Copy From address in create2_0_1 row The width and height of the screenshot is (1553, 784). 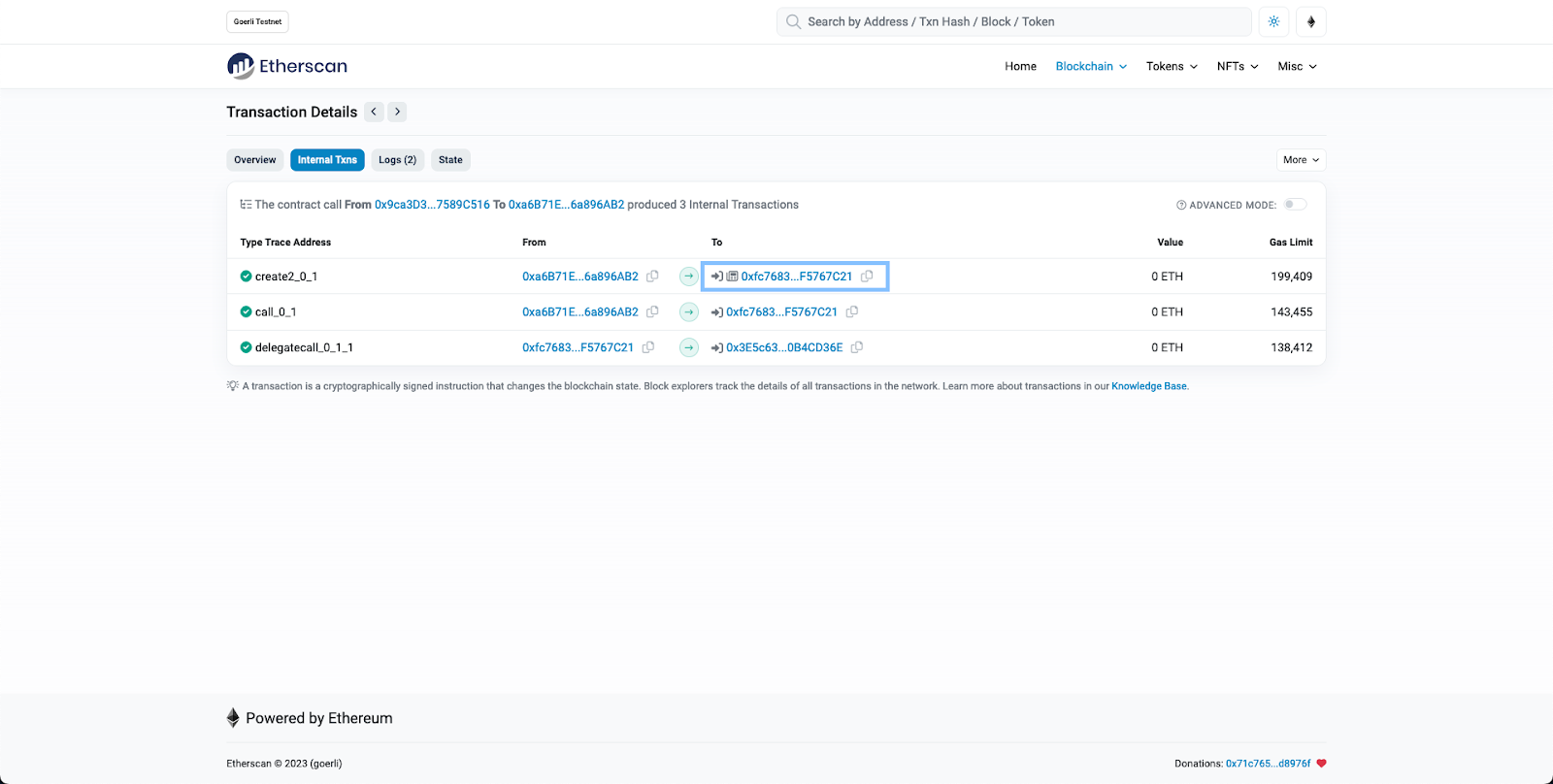point(652,277)
